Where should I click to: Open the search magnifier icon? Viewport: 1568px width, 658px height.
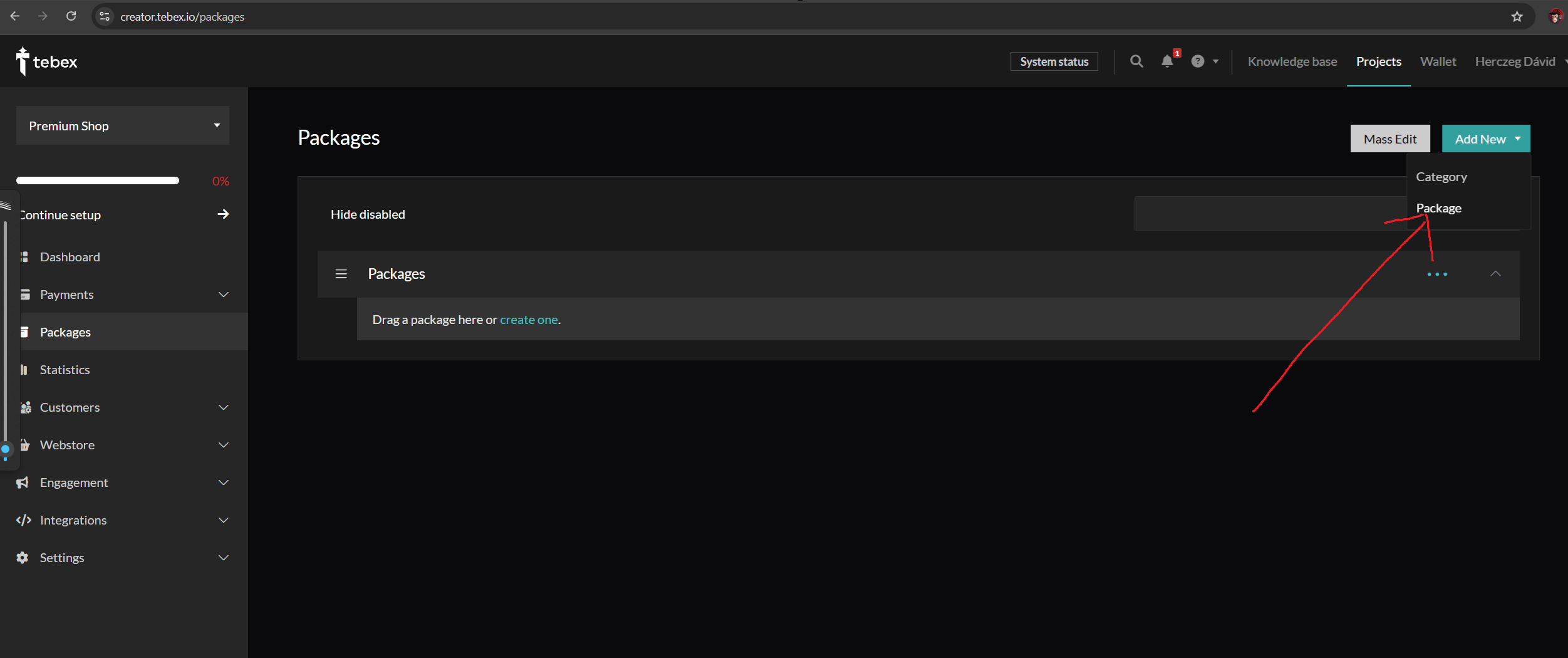click(x=1136, y=61)
